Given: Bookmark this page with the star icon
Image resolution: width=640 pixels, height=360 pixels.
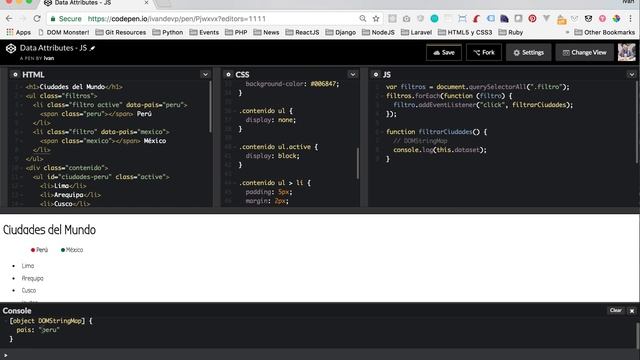Looking at the screenshot, I should click(x=376, y=19).
